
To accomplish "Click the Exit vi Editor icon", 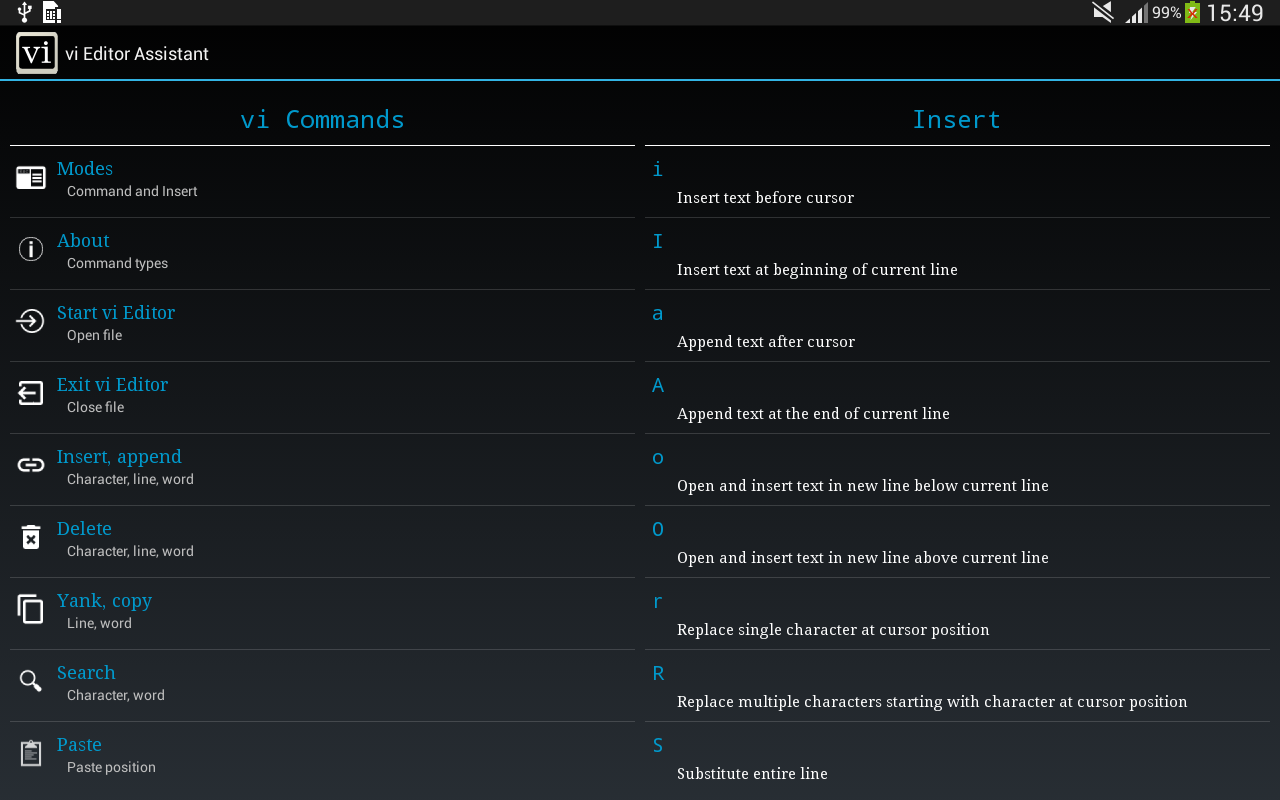I will pos(31,393).
